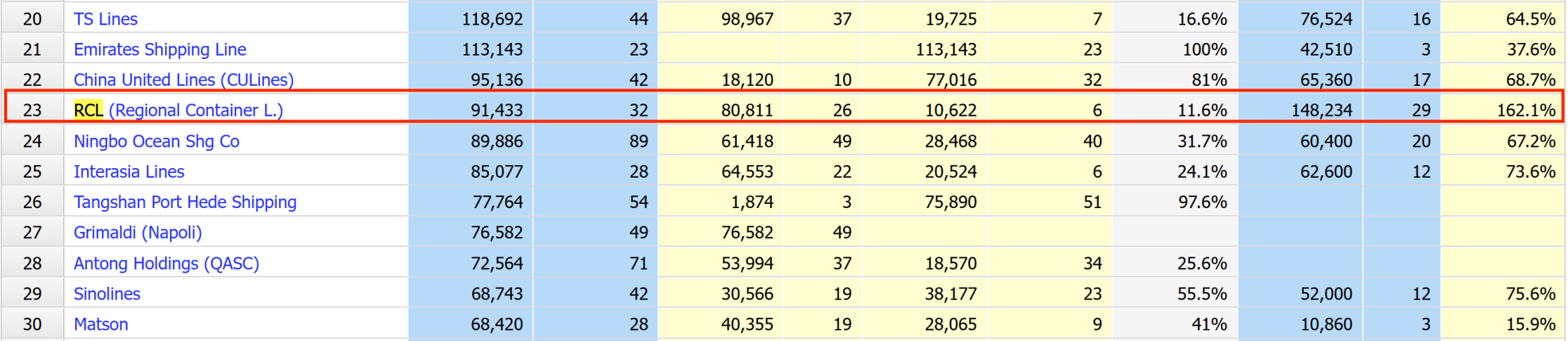
Task: Select Interasia total 85,077 cell
Action: (x=471, y=171)
